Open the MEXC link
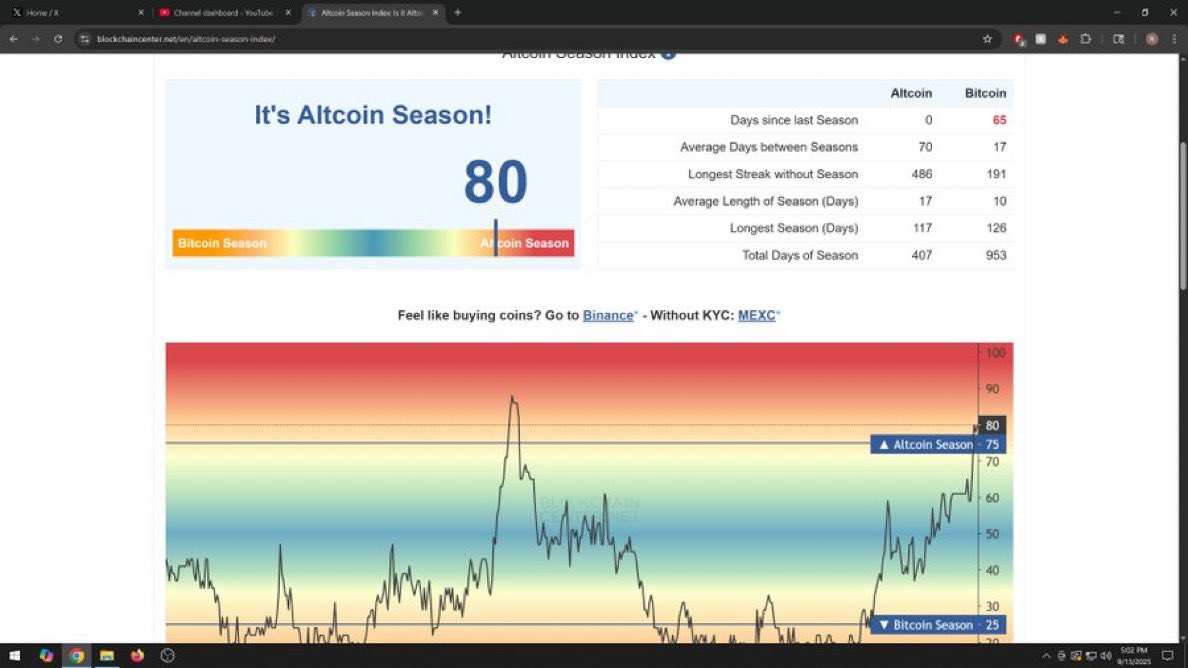The height and width of the screenshot is (668, 1188). (x=756, y=315)
